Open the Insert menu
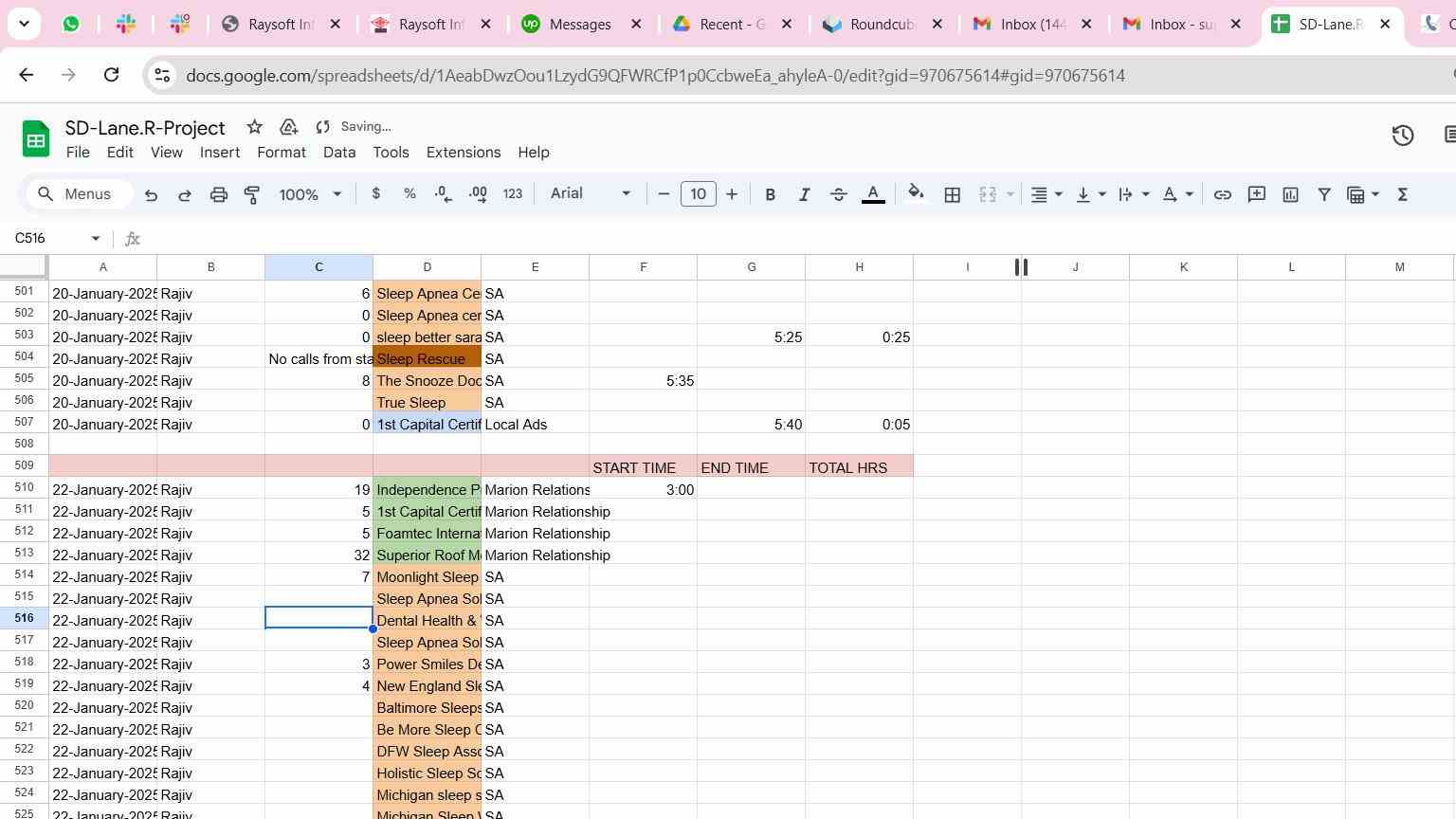Image resolution: width=1456 pixels, height=819 pixels. click(219, 153)
